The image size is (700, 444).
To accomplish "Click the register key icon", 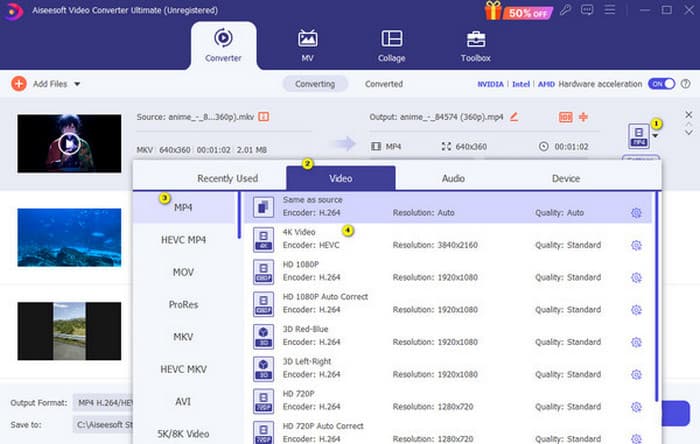I will pyautogui.click(x=566, y=10).
